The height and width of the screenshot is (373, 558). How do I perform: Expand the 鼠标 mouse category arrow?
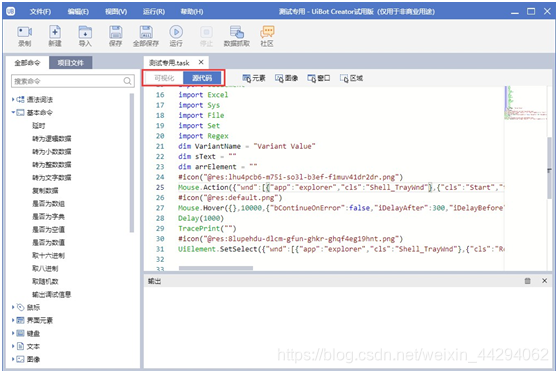pyautogui.click(x=13, y=307)
